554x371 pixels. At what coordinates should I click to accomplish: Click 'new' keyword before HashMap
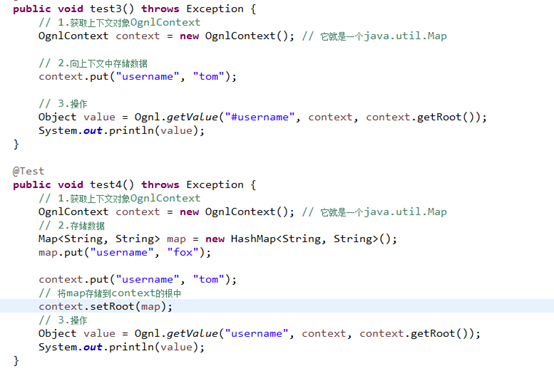(x=215, y=239)
